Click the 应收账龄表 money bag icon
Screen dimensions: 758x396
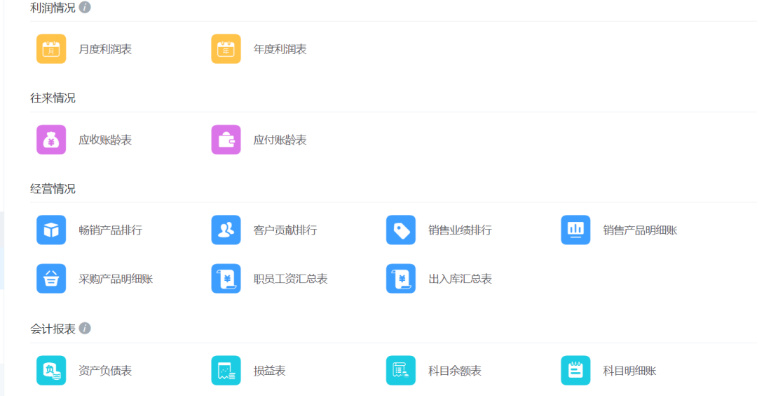(51, 140)
